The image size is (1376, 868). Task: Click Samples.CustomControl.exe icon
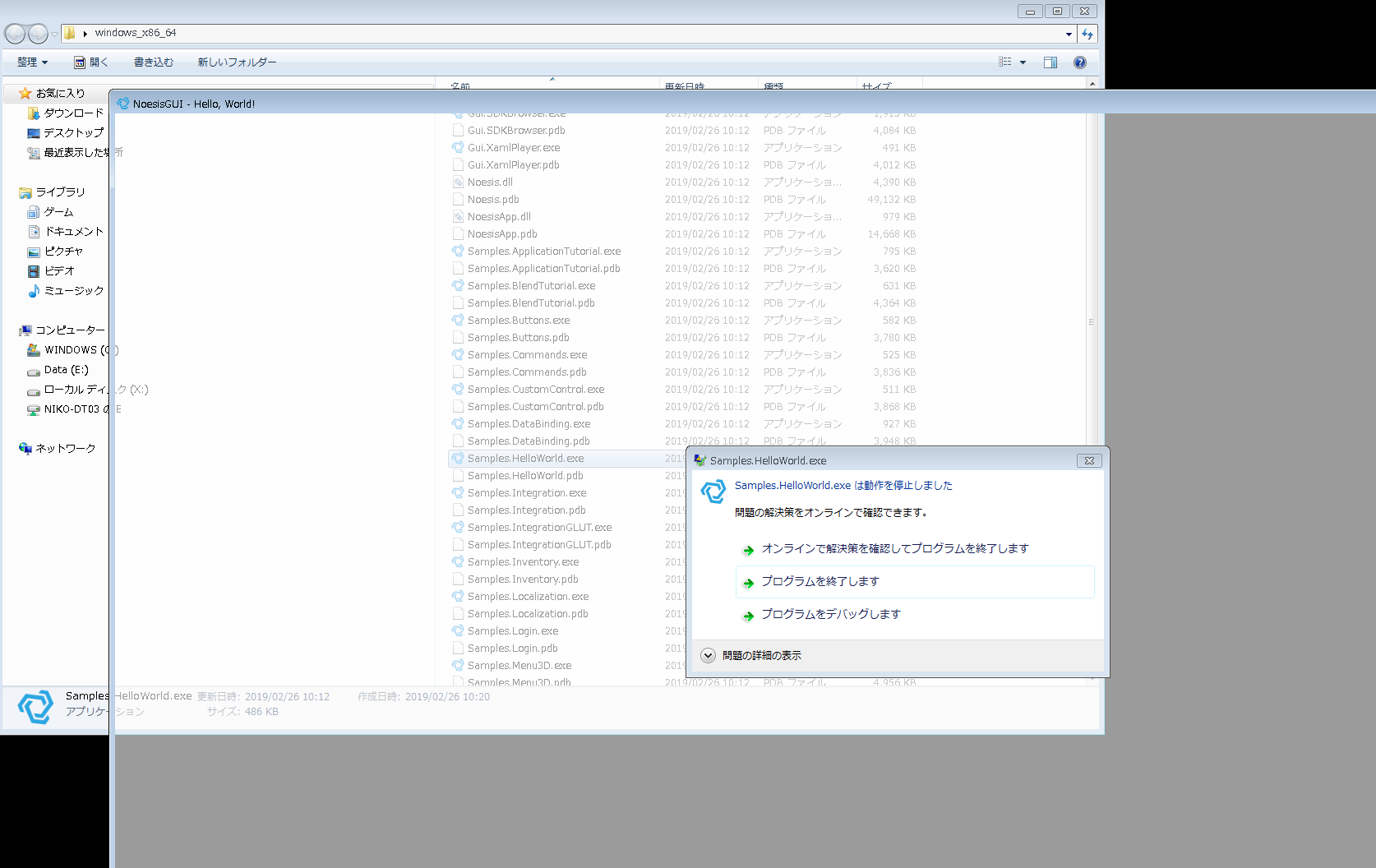[x=458, y=390]
